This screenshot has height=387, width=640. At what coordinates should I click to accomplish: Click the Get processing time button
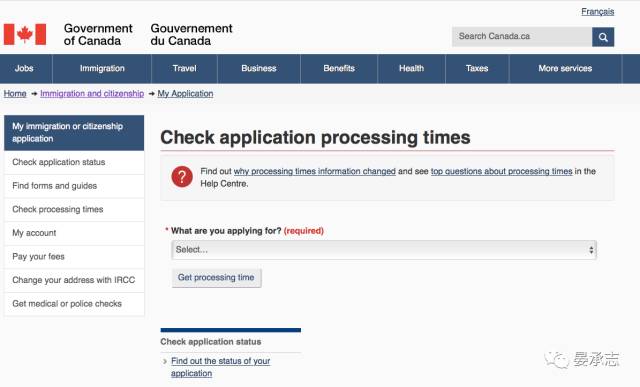point(216,278)
